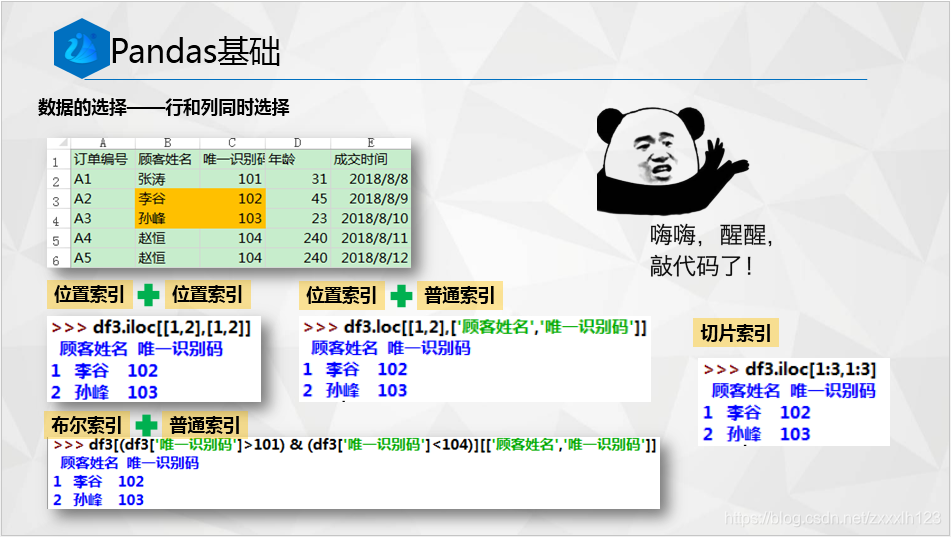
Task: Click the 普通索引 label above the df3.loc code
Action: coord(460,296)
